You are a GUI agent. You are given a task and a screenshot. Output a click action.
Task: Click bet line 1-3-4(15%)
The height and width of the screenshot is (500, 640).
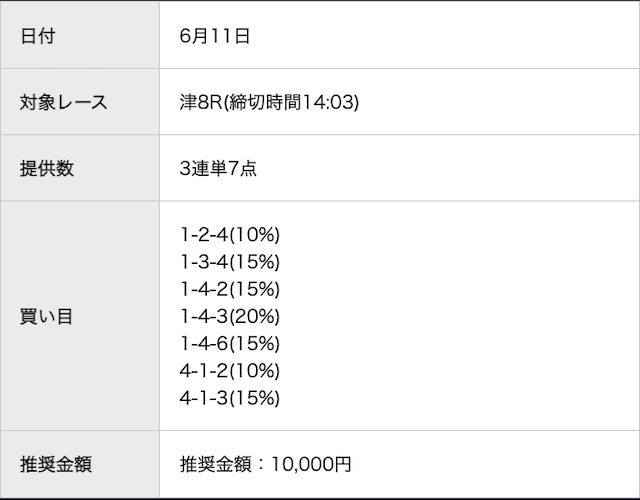point(230,262)
